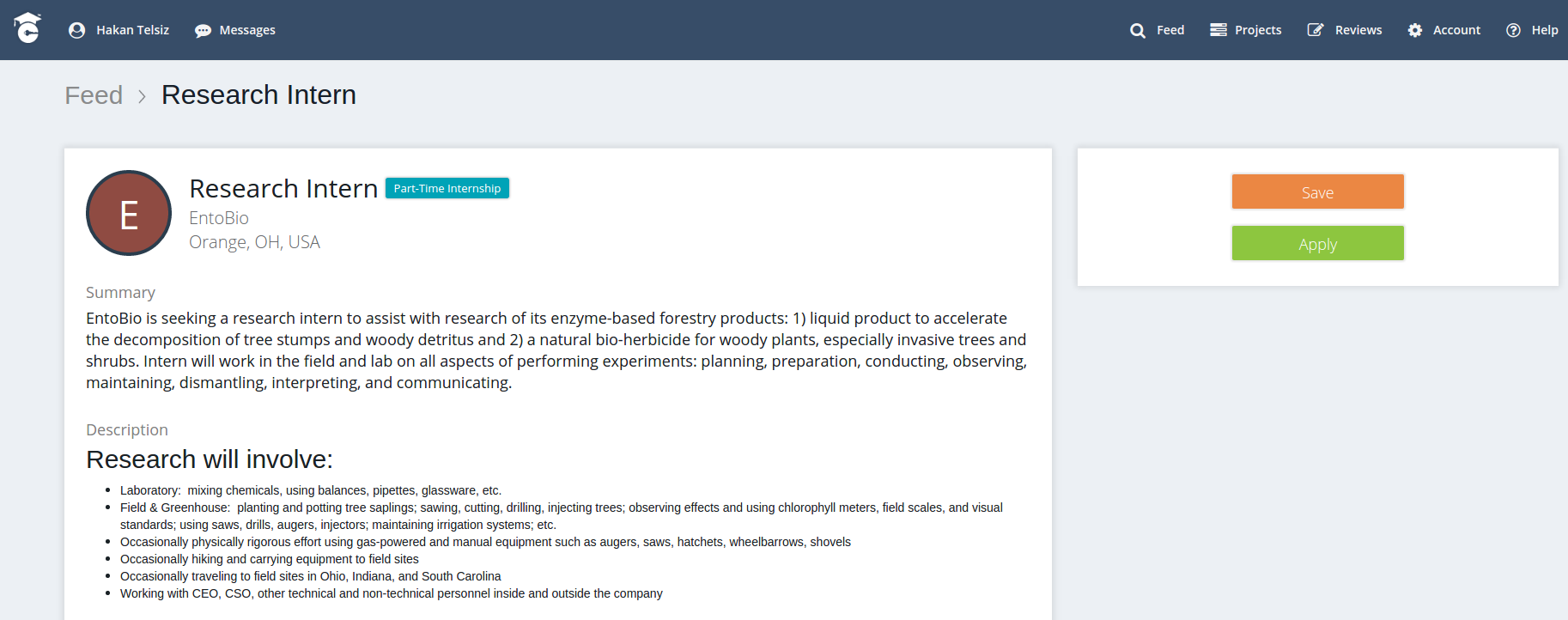Open the Reviews navigation item
The image size is (1568, 620).
point(1358,30)
